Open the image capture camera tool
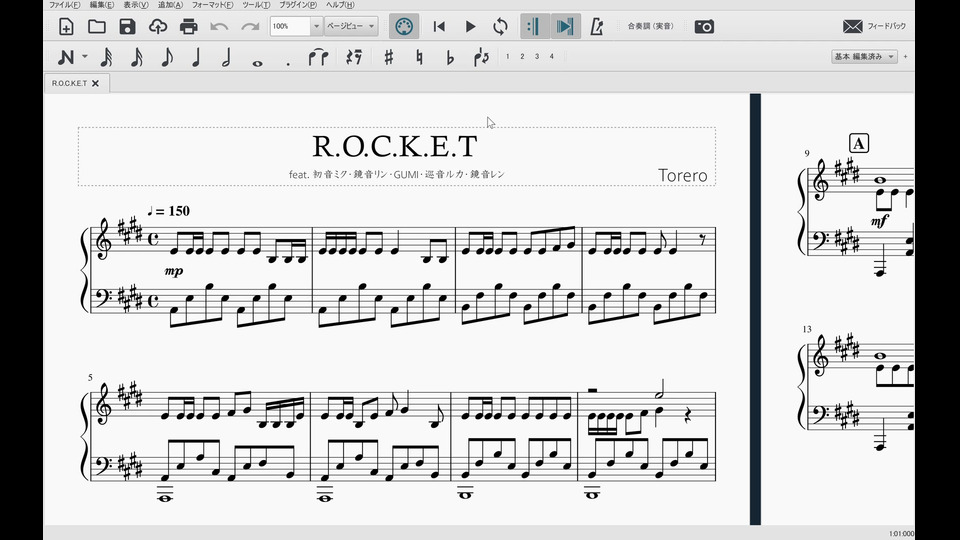The height and width of the screenshot is (540, 960). [704, 26]
